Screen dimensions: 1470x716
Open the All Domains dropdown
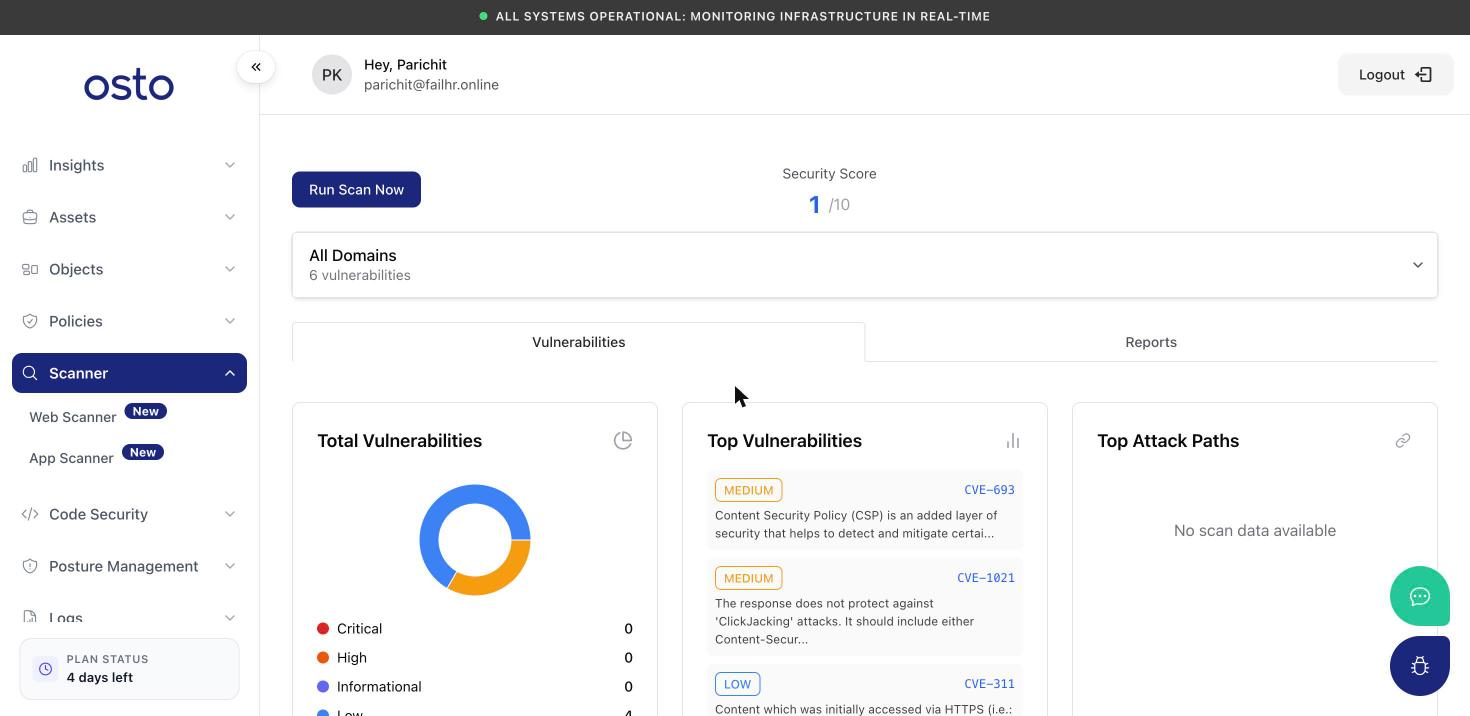pos(865,265)
